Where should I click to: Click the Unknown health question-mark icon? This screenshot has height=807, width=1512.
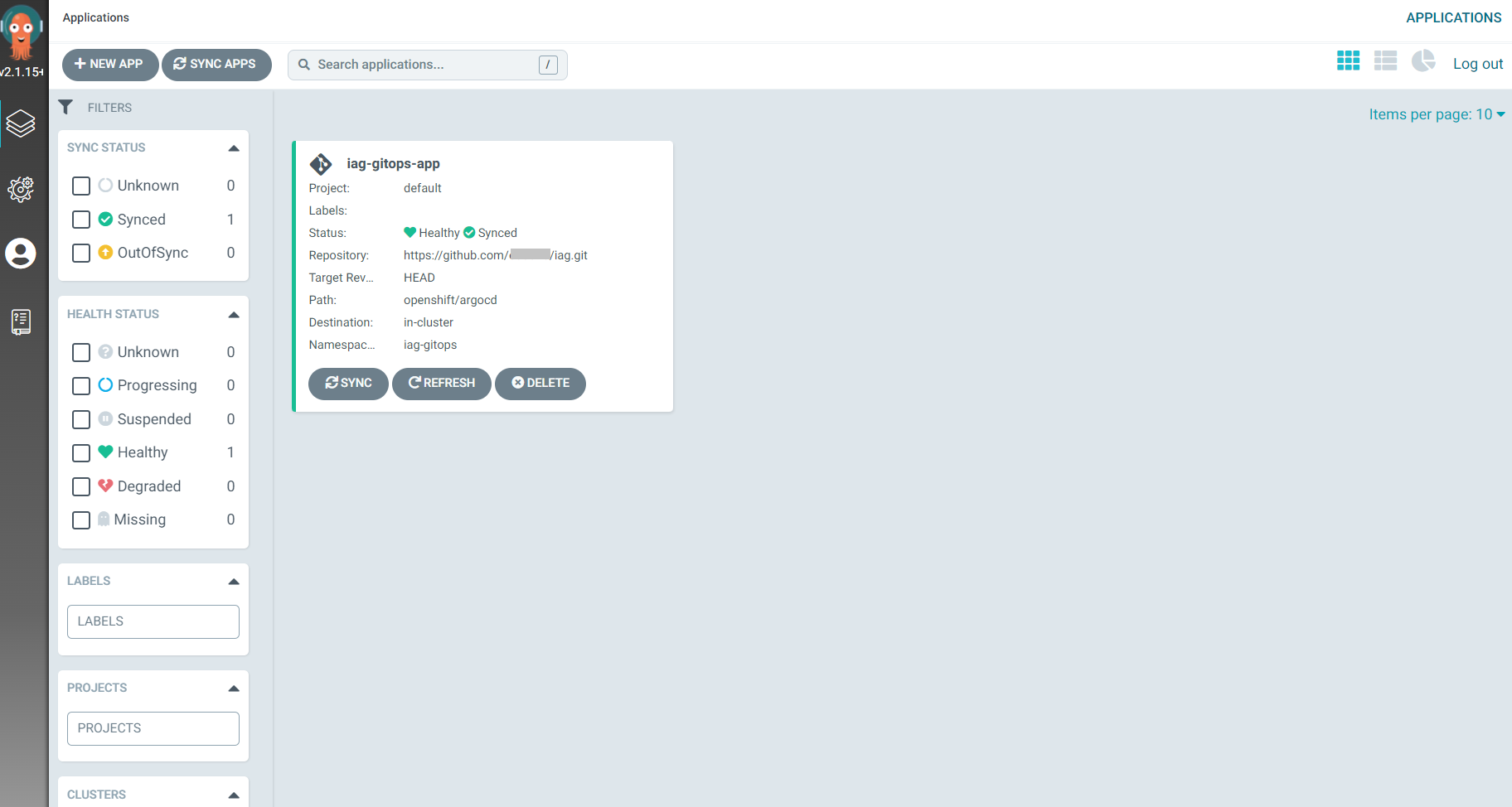105,351
